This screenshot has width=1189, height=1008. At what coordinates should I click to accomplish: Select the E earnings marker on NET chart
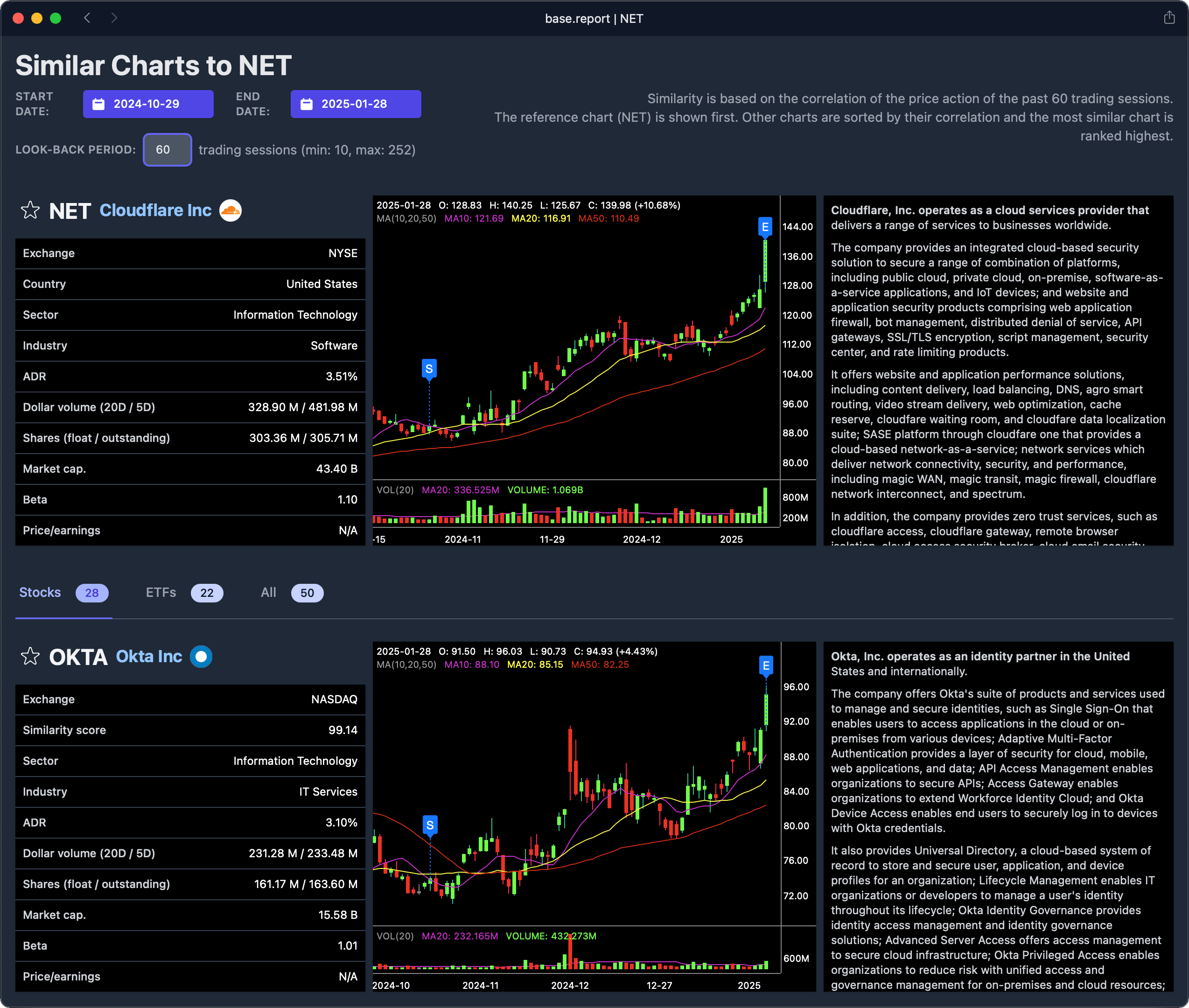point(765,227)
